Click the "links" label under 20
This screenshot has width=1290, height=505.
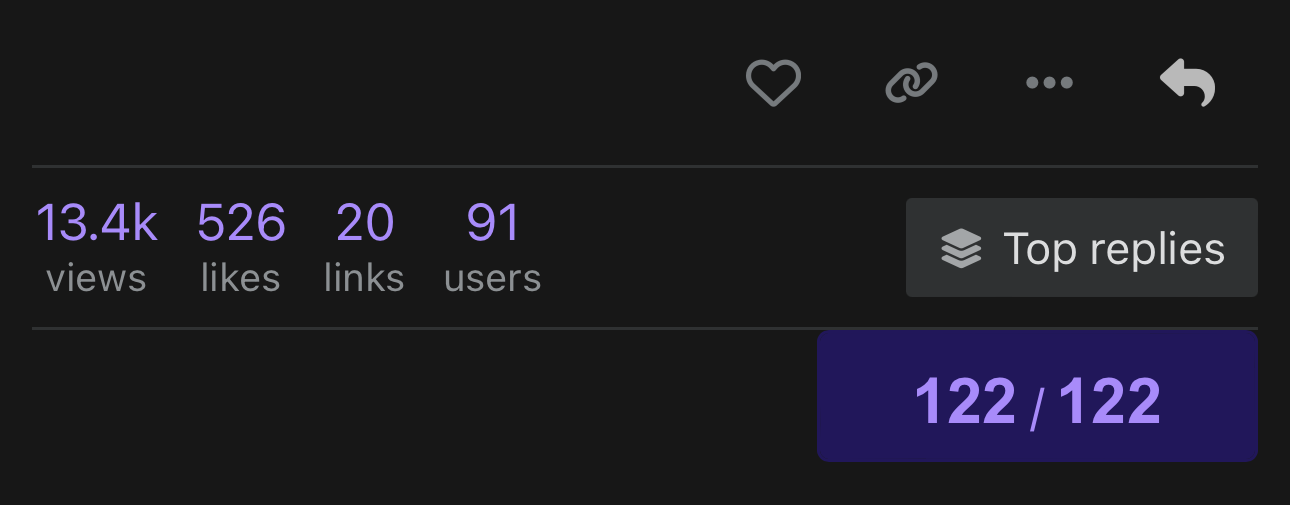coord(364,278)
